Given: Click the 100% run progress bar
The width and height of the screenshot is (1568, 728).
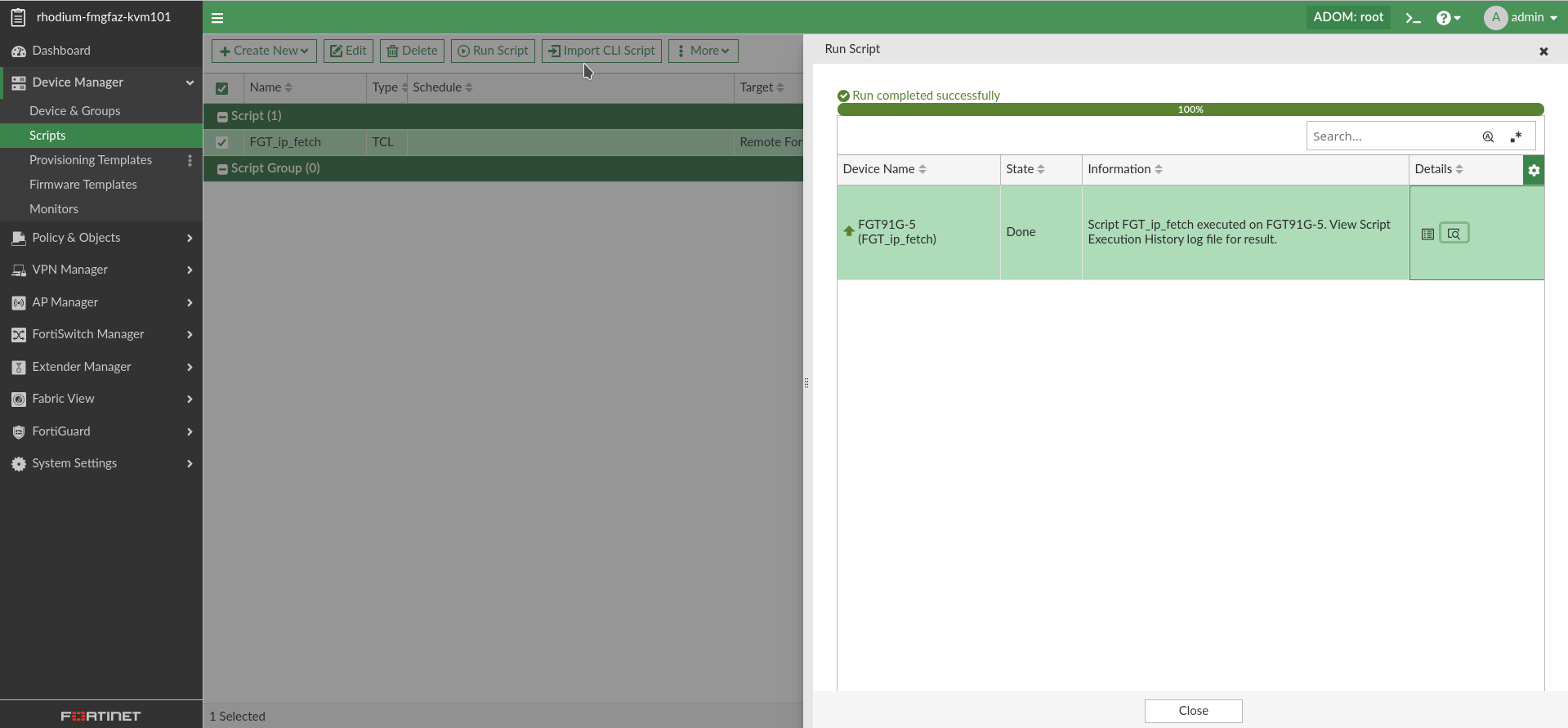Looking at the screenshot, I should click(1191, 109).
